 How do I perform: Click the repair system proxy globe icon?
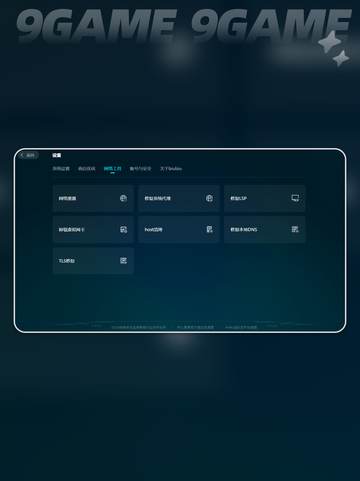[x=209, y=198]
